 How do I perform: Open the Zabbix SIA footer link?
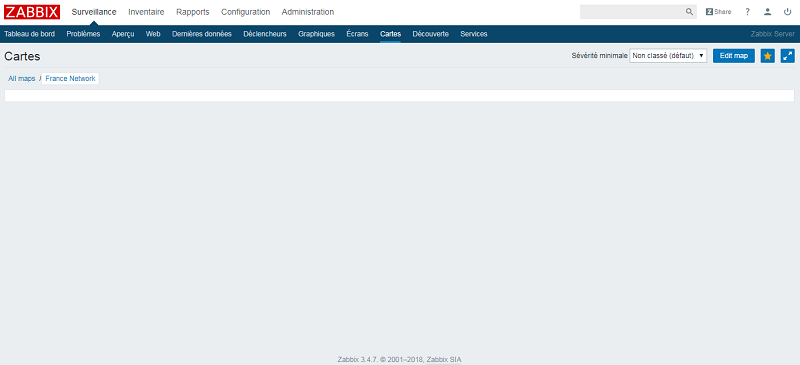coord(444,359)
